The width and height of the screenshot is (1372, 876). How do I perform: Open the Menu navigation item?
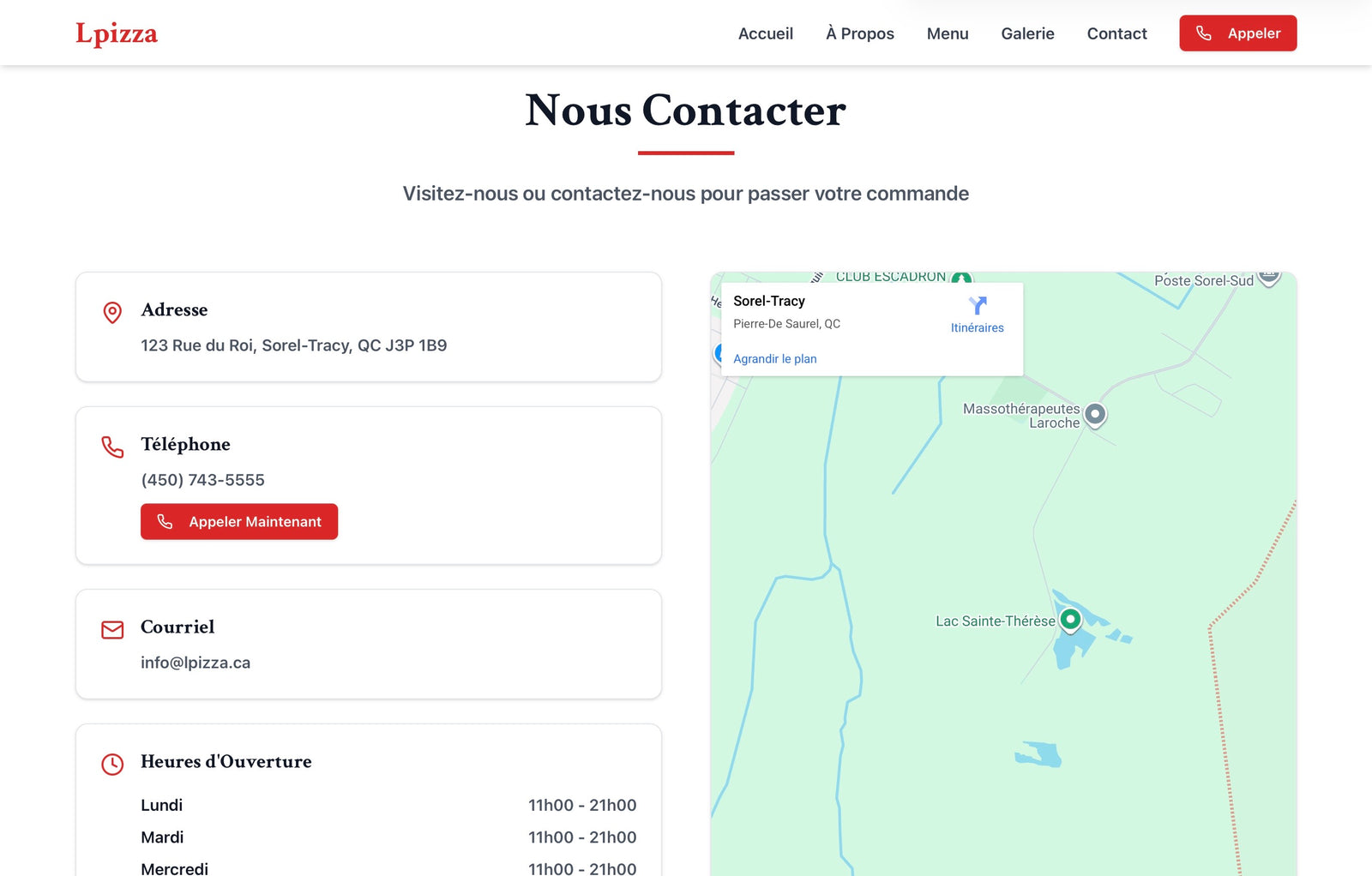click(x=947, y=33)
